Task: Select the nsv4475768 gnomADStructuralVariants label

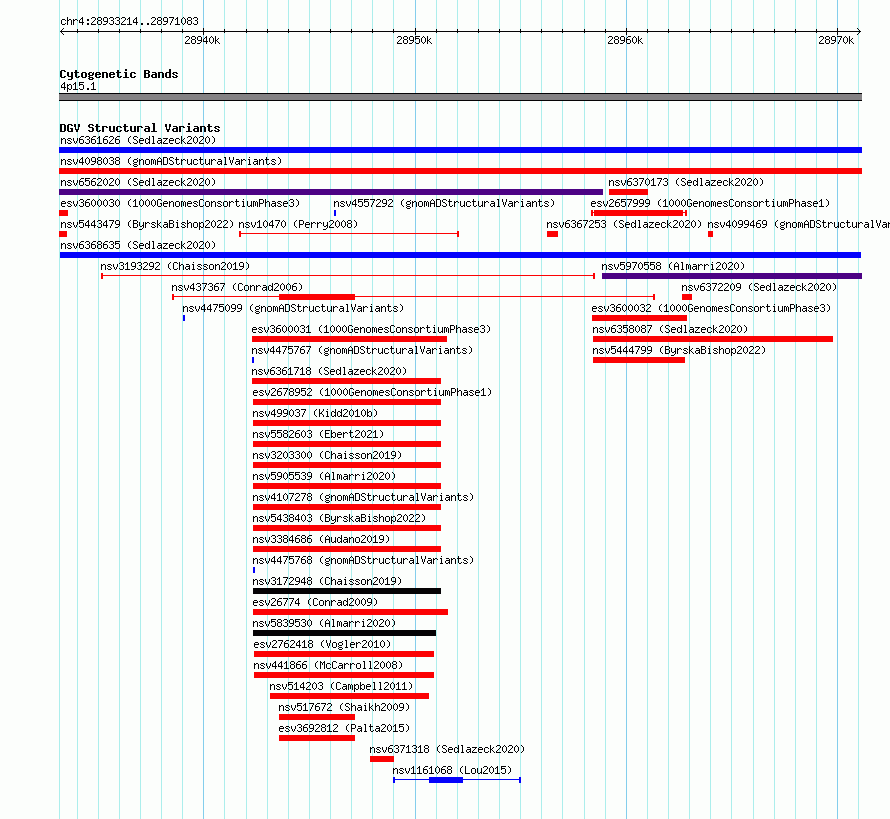Action: point(363,560)
